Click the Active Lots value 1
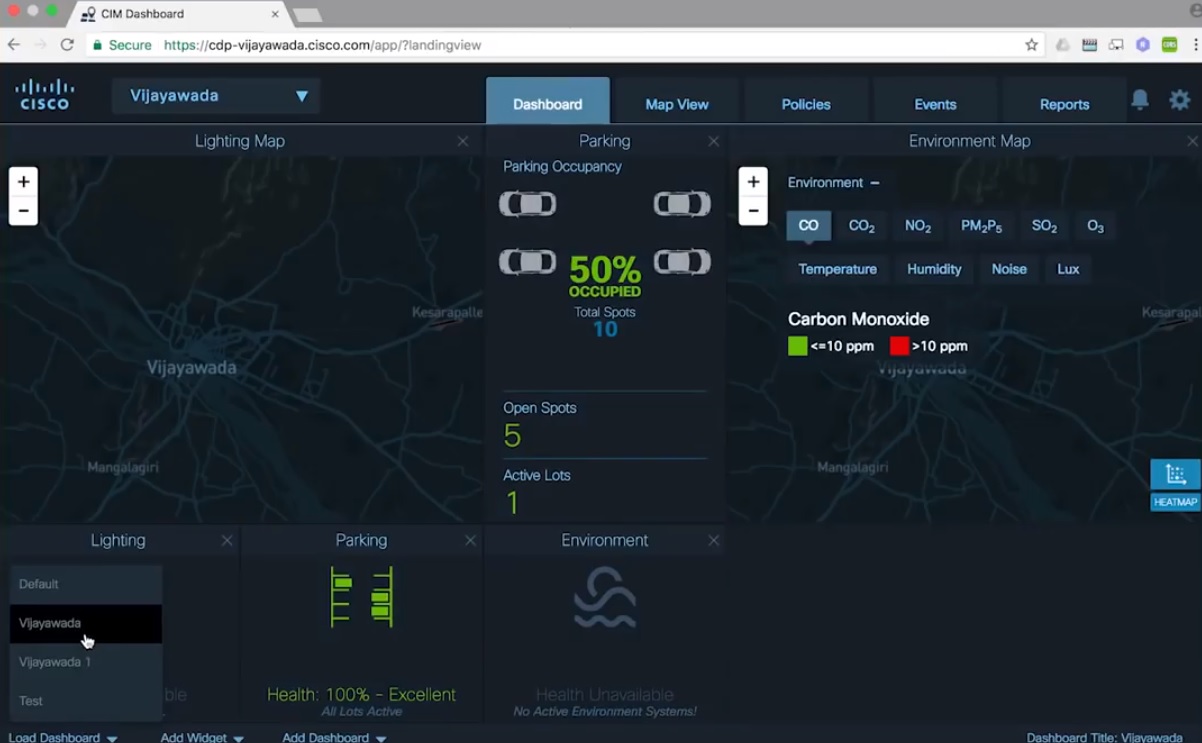The height and width of the screenshot is (743, 1202). tap(512, 502)
